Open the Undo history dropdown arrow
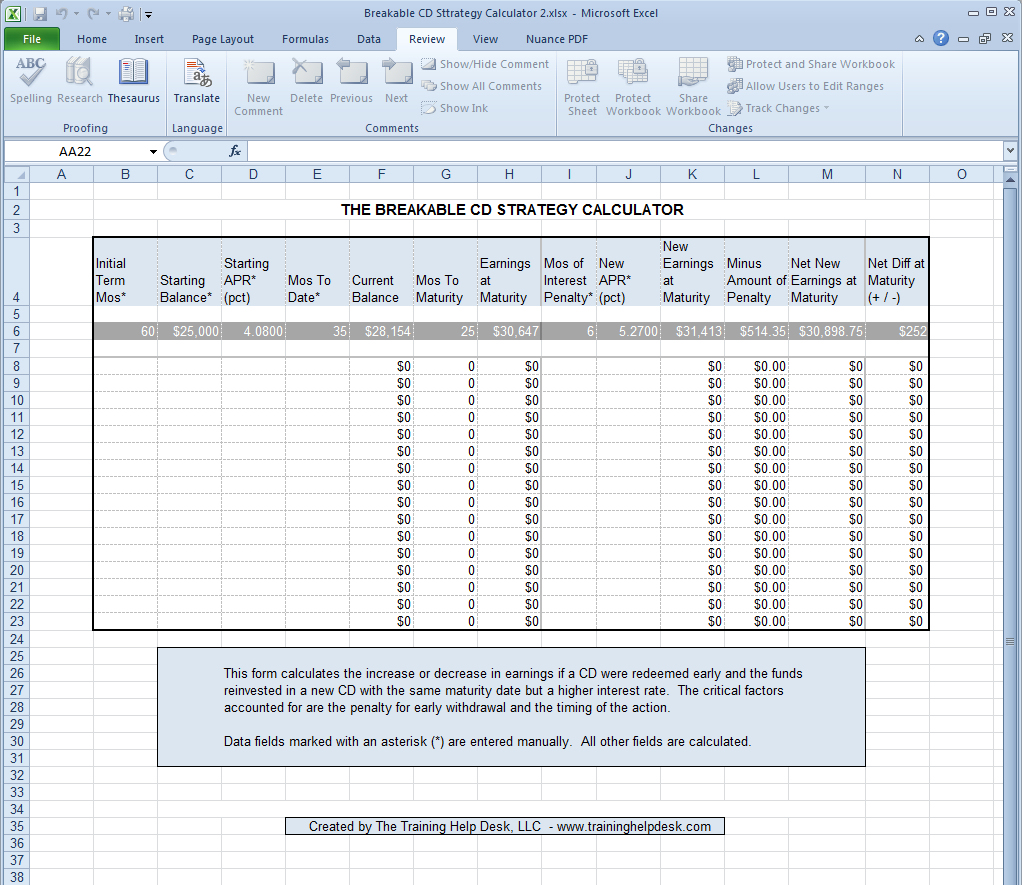Image resolution: width=1022 pixels, height=885 pixels. (76, 14)
